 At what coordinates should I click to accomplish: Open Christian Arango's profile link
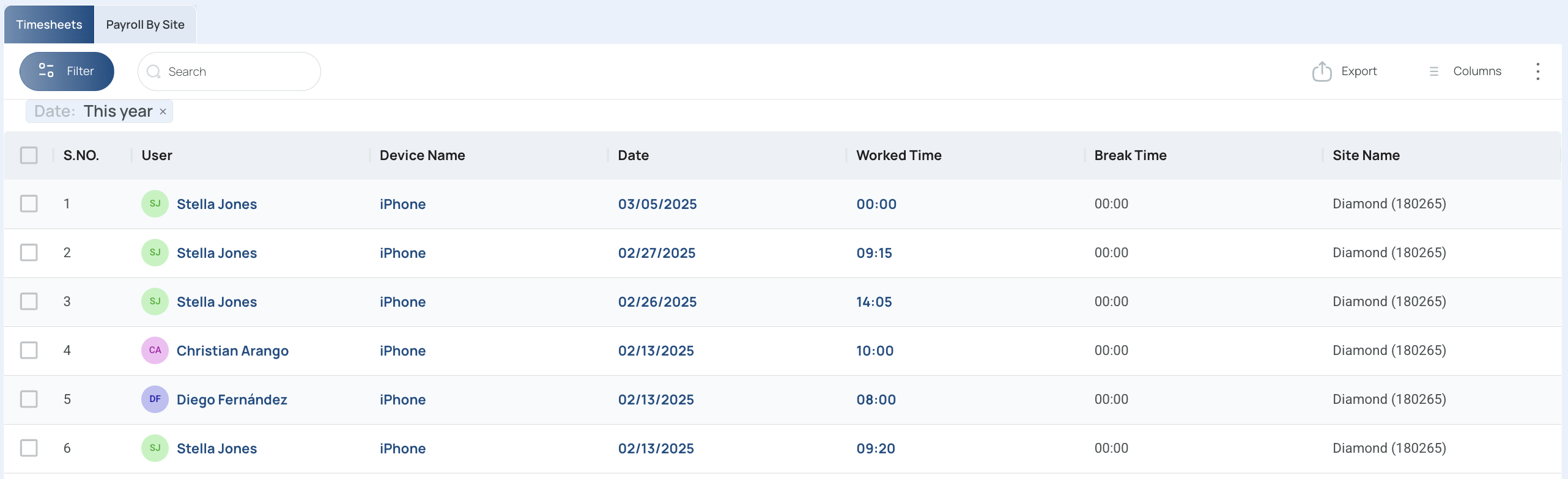tap(232, 351)
